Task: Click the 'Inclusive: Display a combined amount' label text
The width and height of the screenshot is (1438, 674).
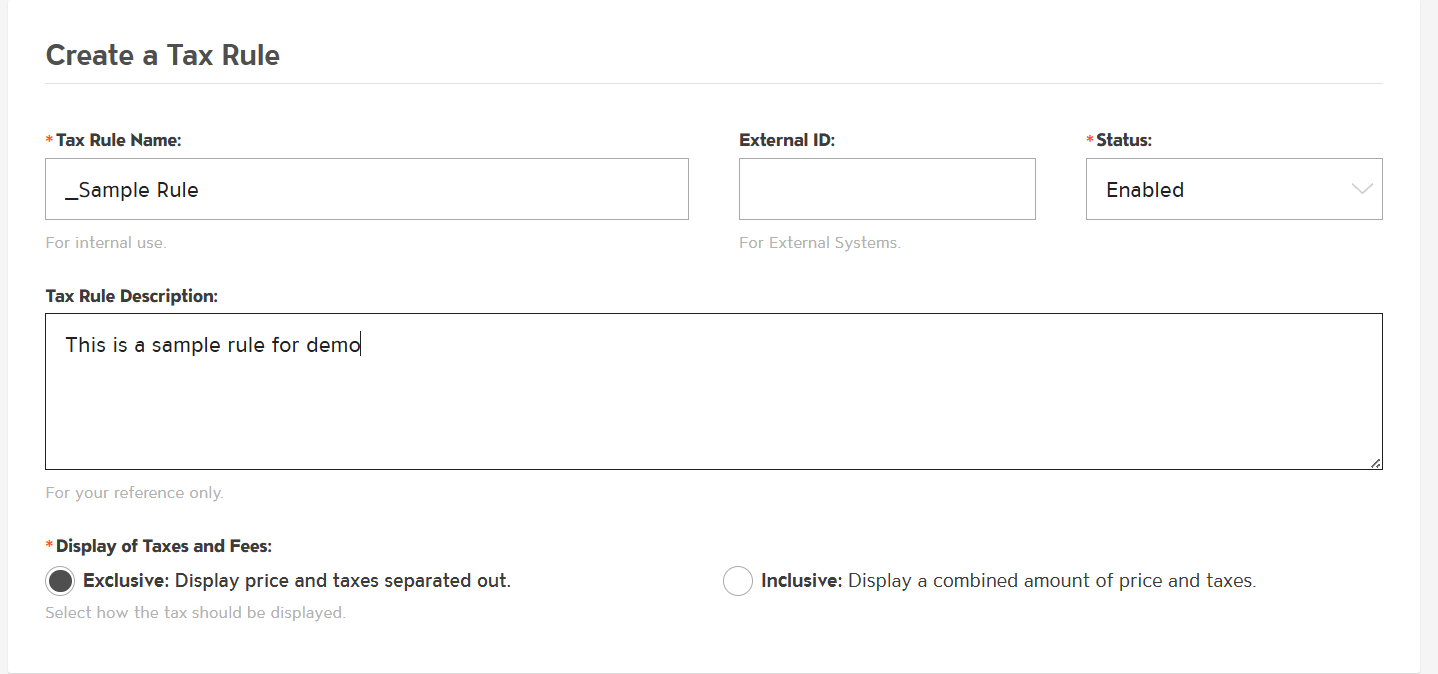Action: [1008, 581]
